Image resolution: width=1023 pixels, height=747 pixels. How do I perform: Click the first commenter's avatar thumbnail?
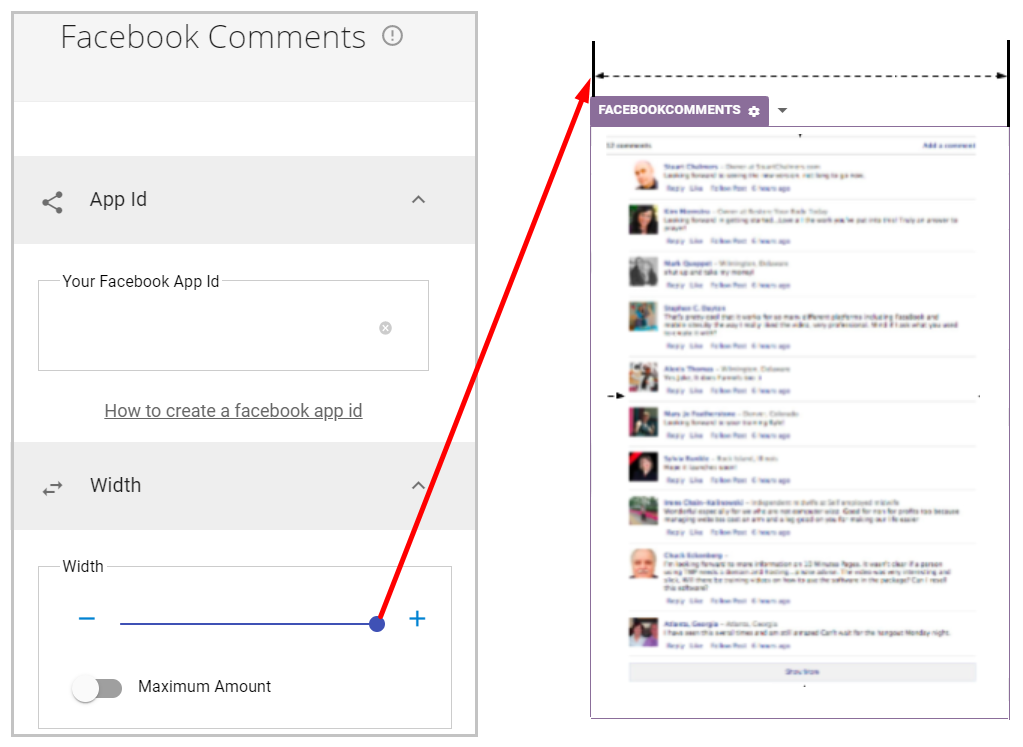[x=644, y=175]
